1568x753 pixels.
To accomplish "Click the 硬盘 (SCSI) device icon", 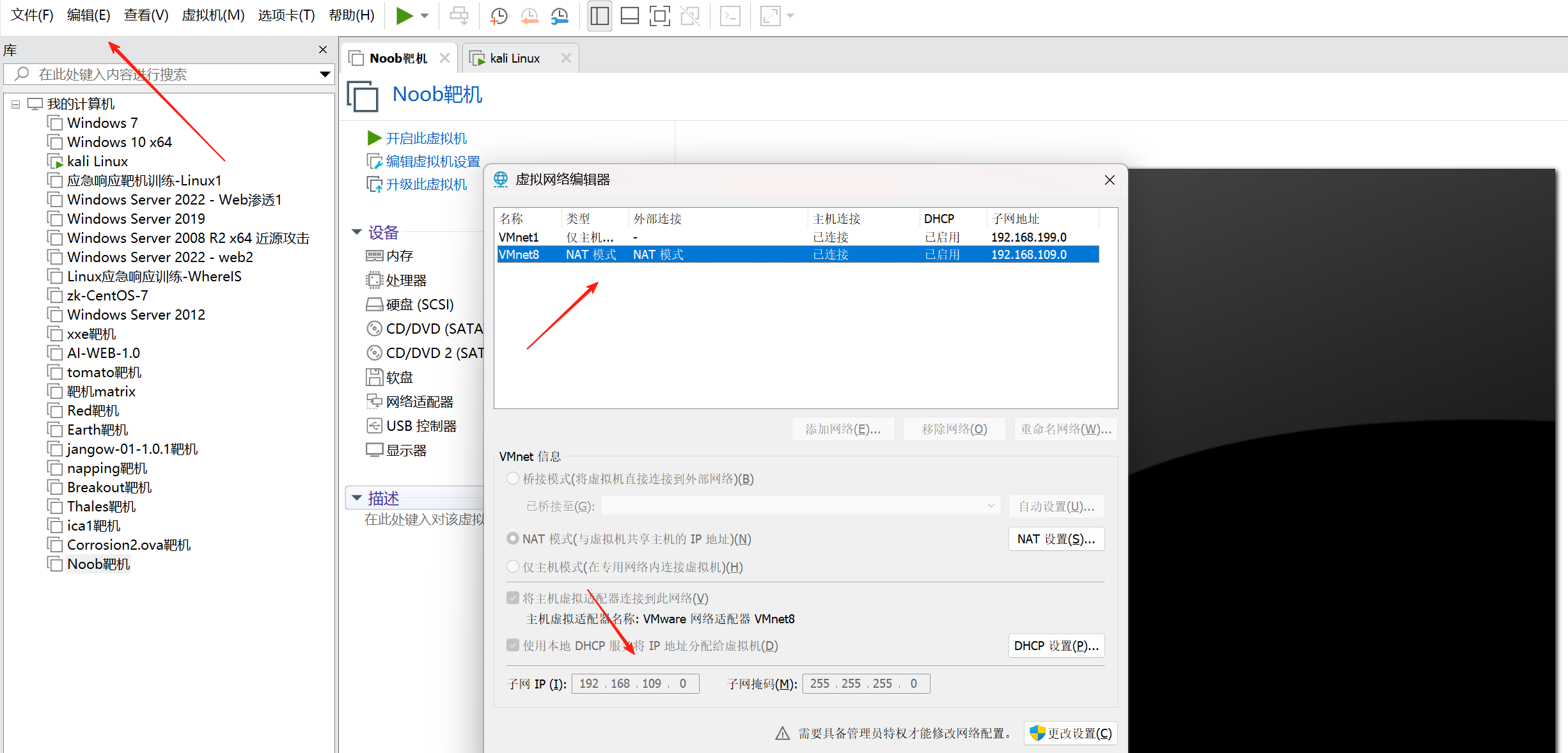I will click(x=375, y=304).
